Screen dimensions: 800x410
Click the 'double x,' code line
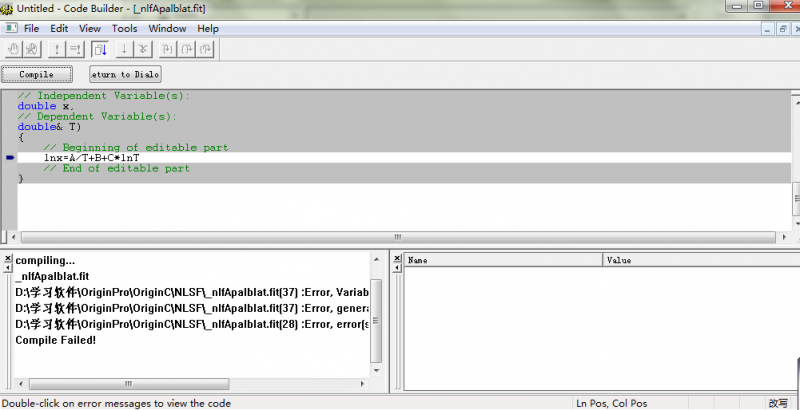click(46, 106)
